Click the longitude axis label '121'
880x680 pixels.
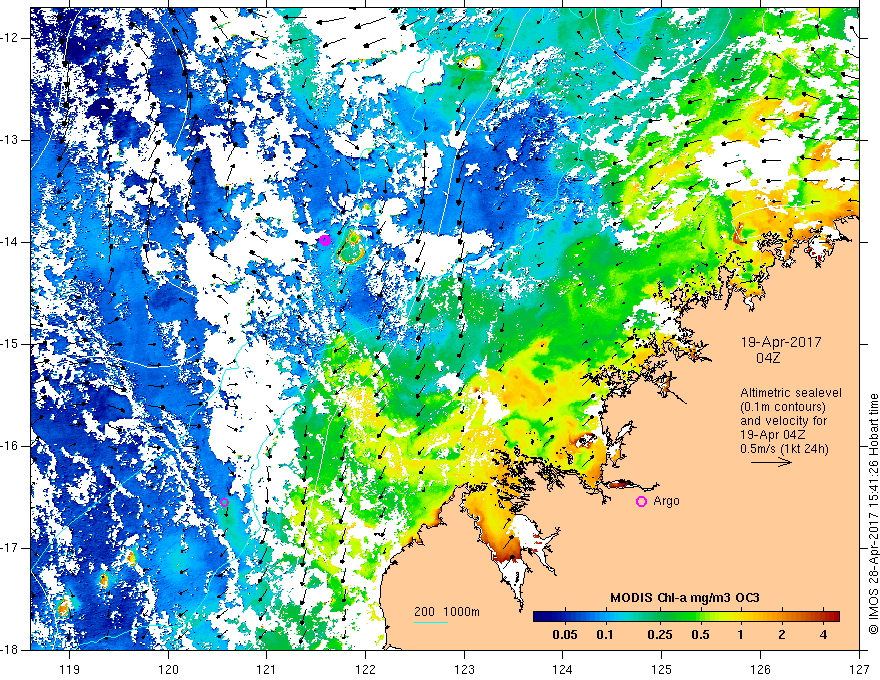click(x=267, y=669)
